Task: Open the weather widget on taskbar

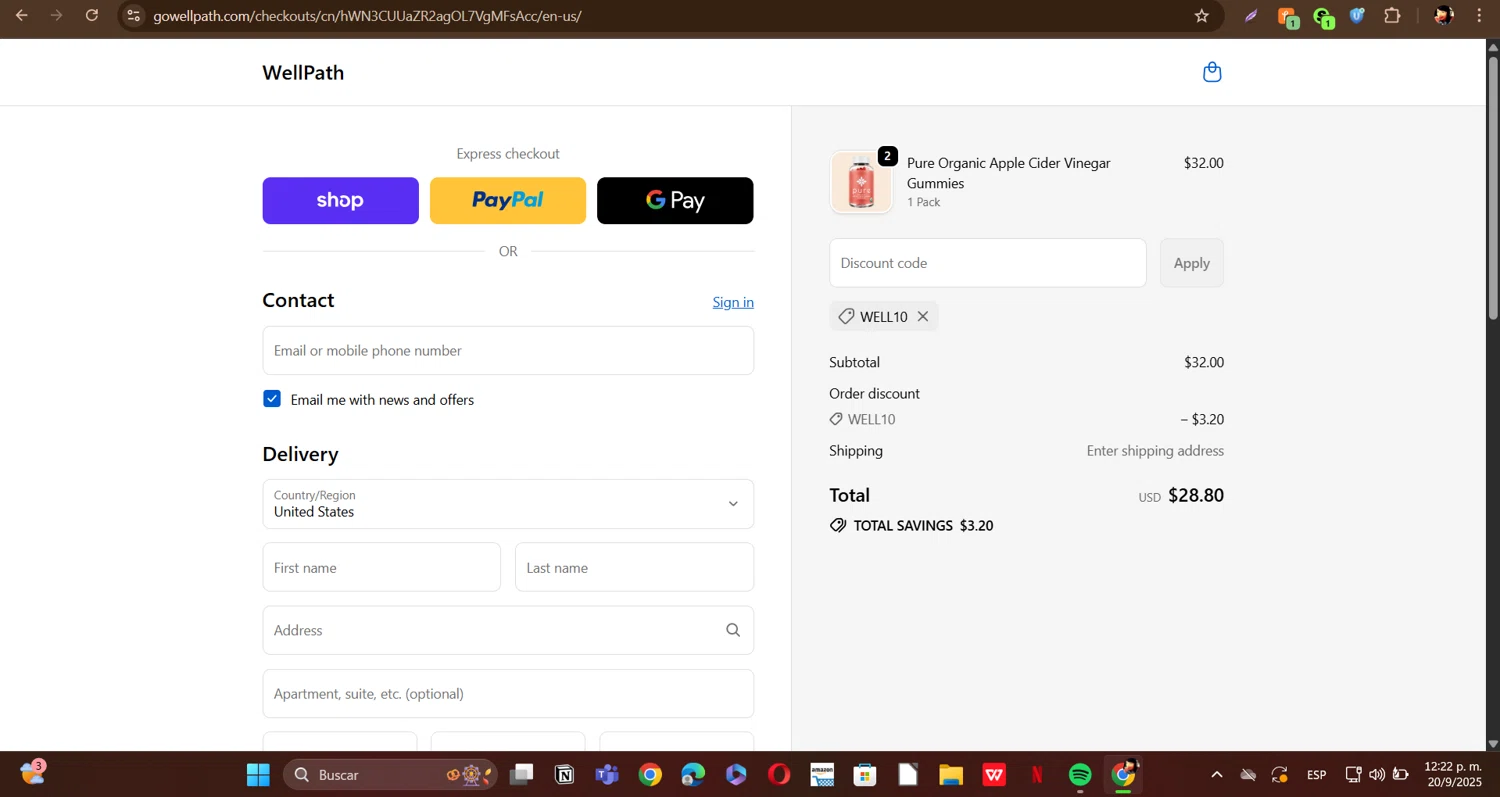Action: point(33,773)
